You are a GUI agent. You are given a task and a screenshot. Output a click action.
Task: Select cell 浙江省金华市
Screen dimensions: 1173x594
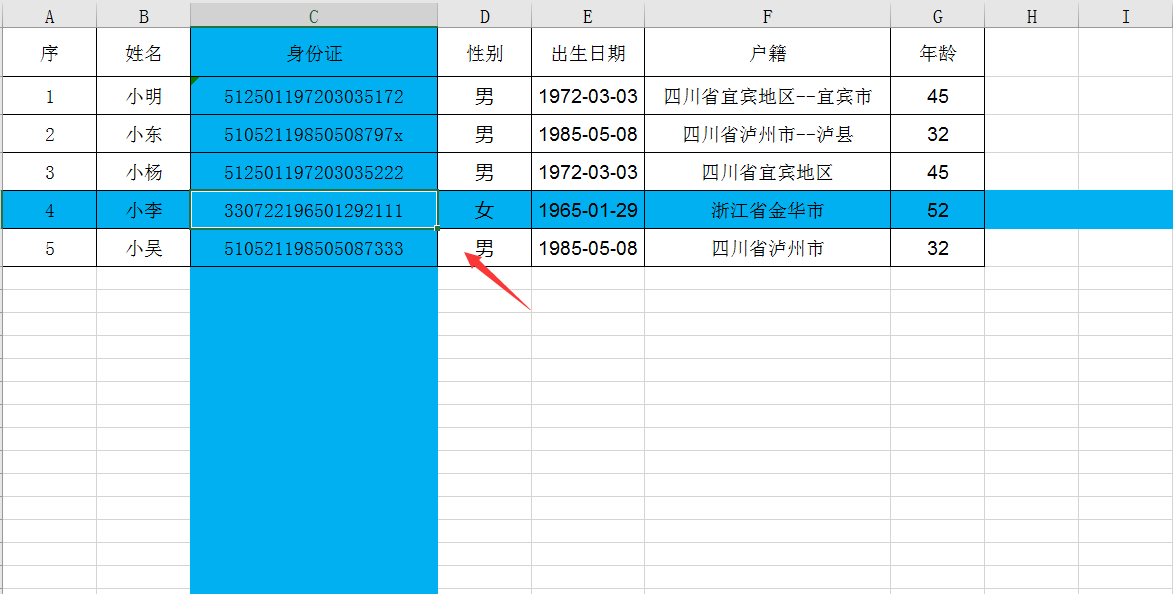click(768, 210)
